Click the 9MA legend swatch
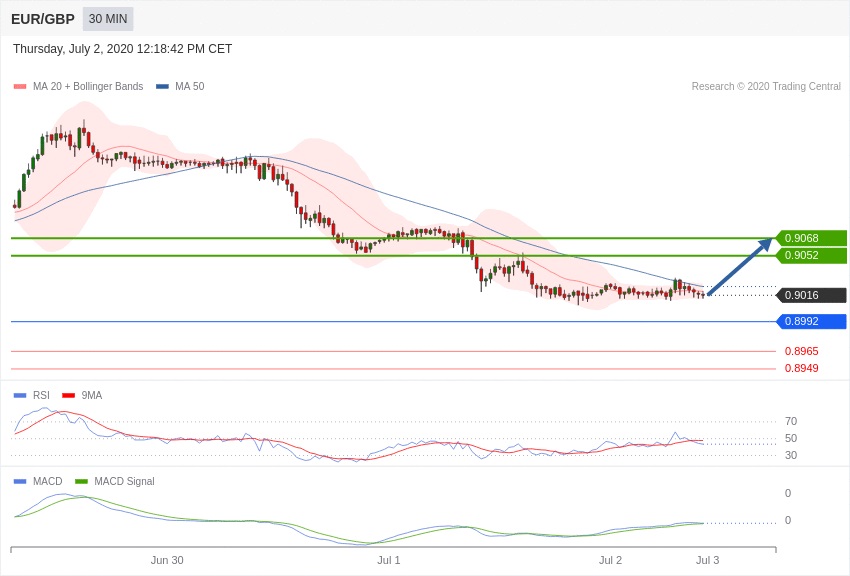The width and height of the screenshot is (850, 576). 69,396
